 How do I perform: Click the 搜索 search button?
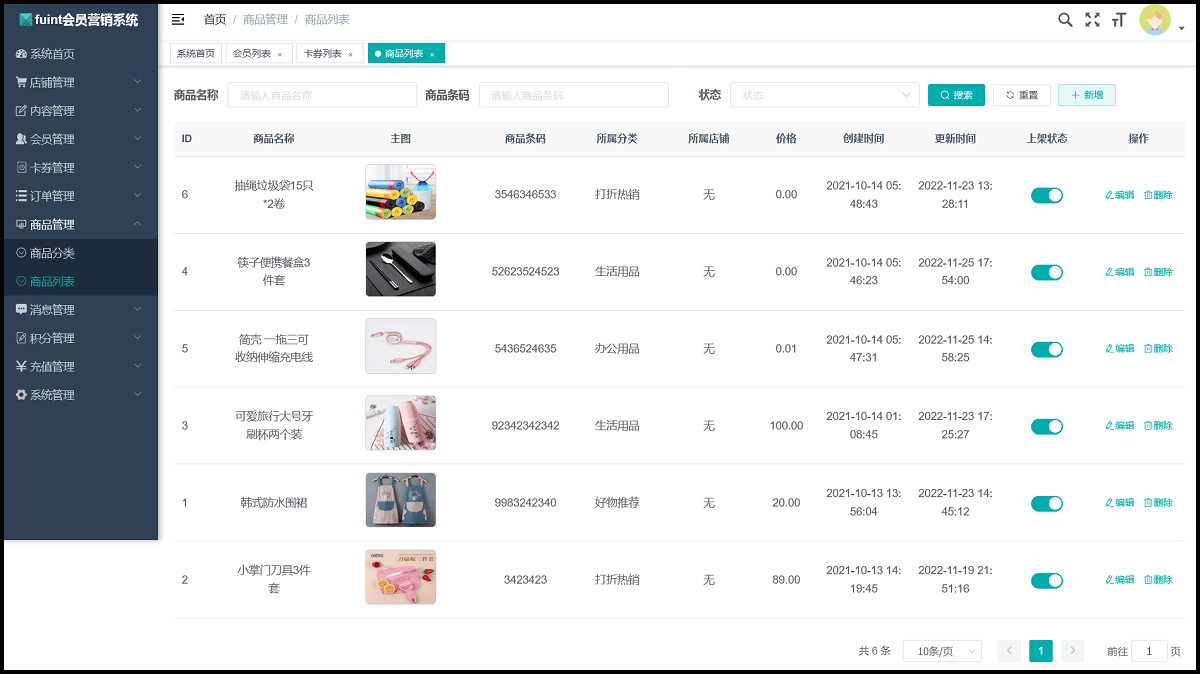(956, 95)
